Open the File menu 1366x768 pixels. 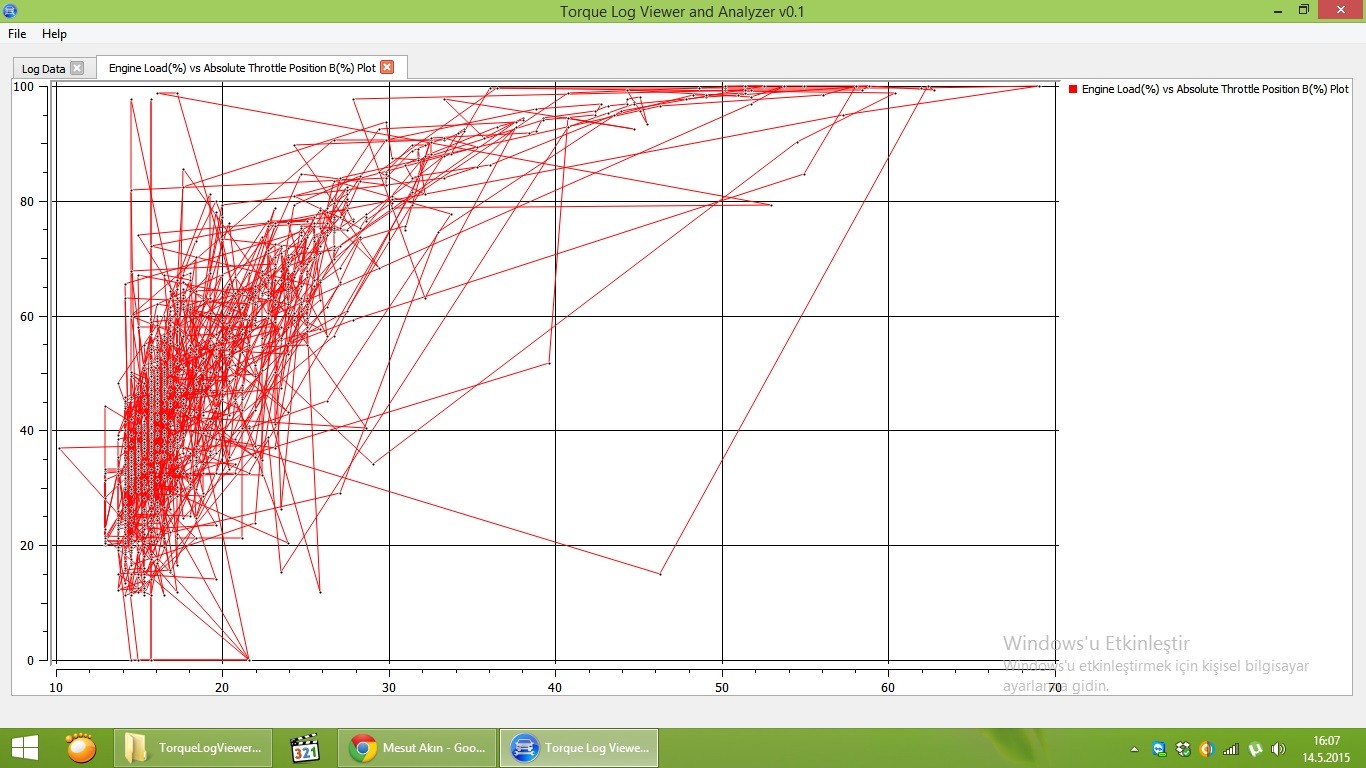coord(17,34)
